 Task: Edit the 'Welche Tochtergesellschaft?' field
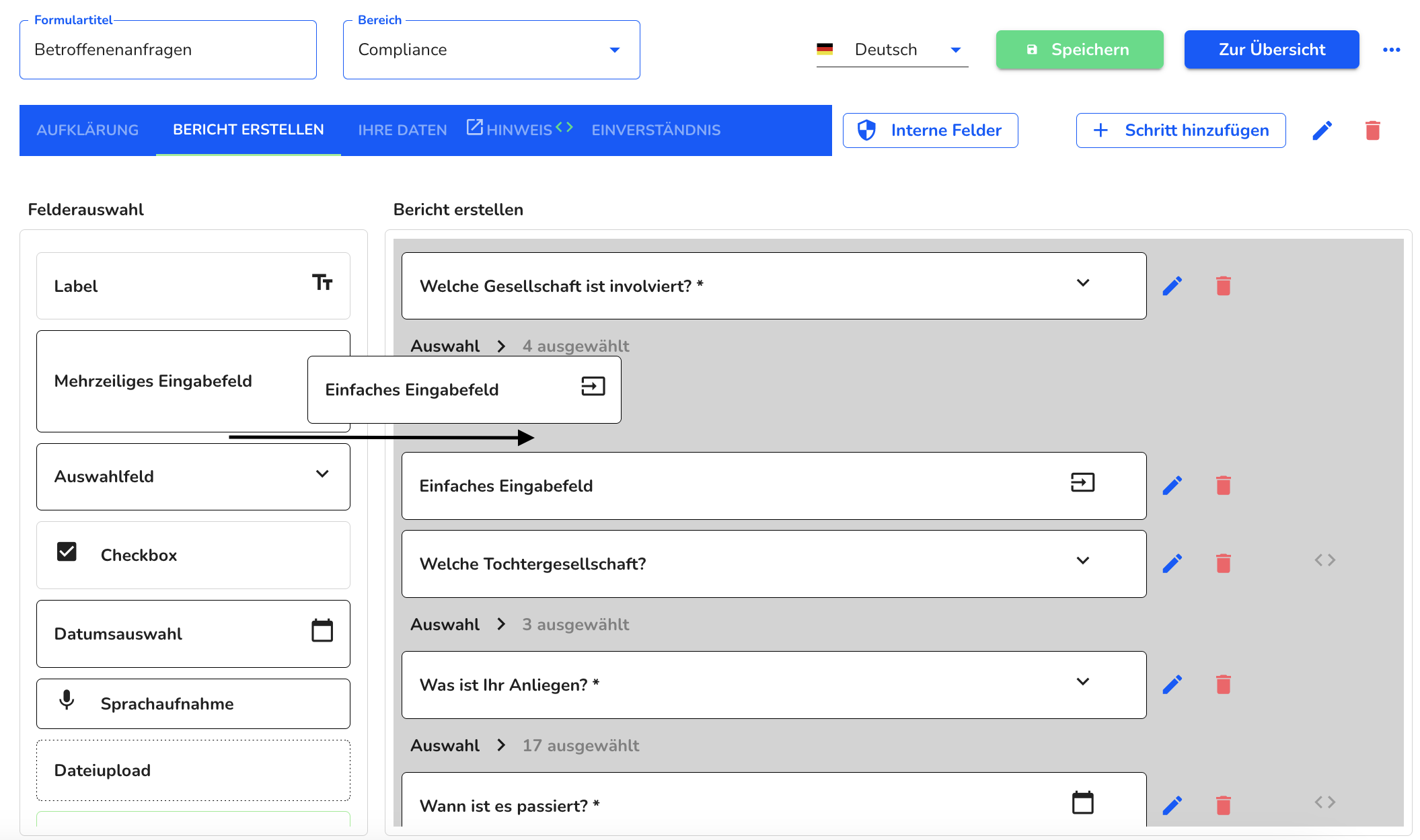pos(1172,564)
